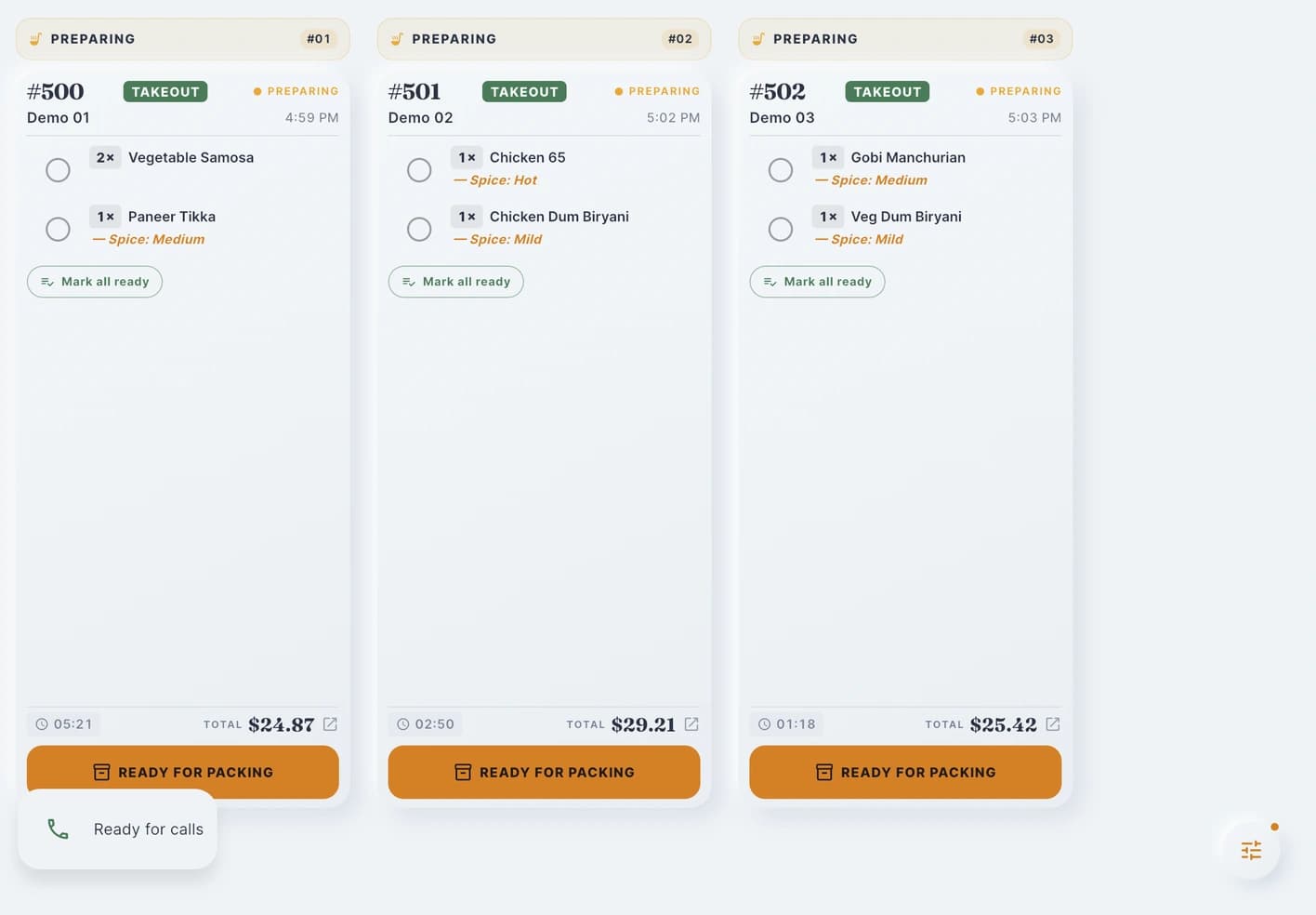
Task: Click TAKEOUT badge on order #500
Action: click(165, 92)
